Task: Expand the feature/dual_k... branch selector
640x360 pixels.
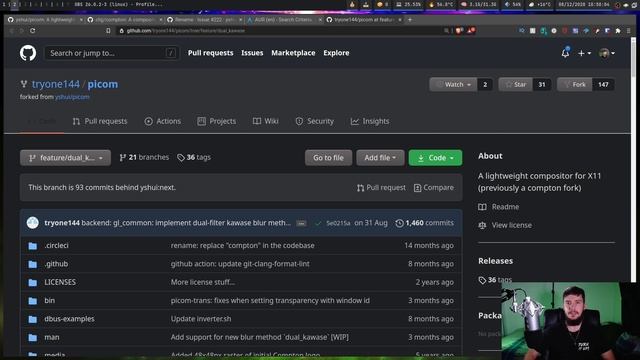Action: coord(65,158)
